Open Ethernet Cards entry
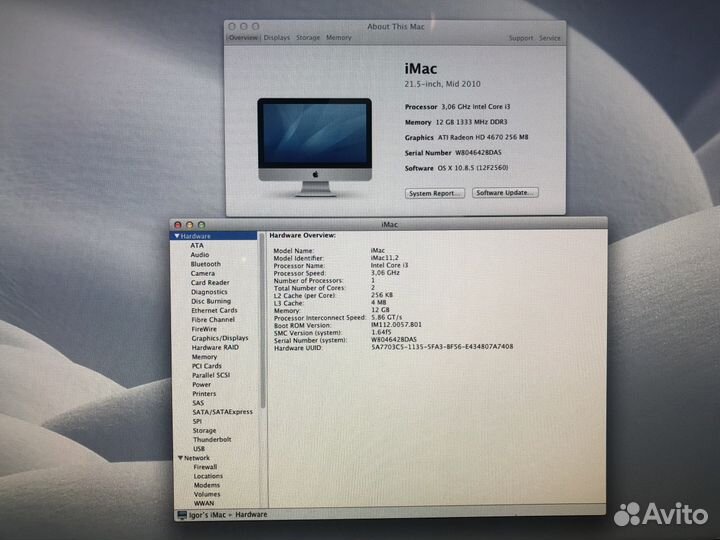Viewport: 720px width, 540px height. pyautogui.click(x=214, y=310)
